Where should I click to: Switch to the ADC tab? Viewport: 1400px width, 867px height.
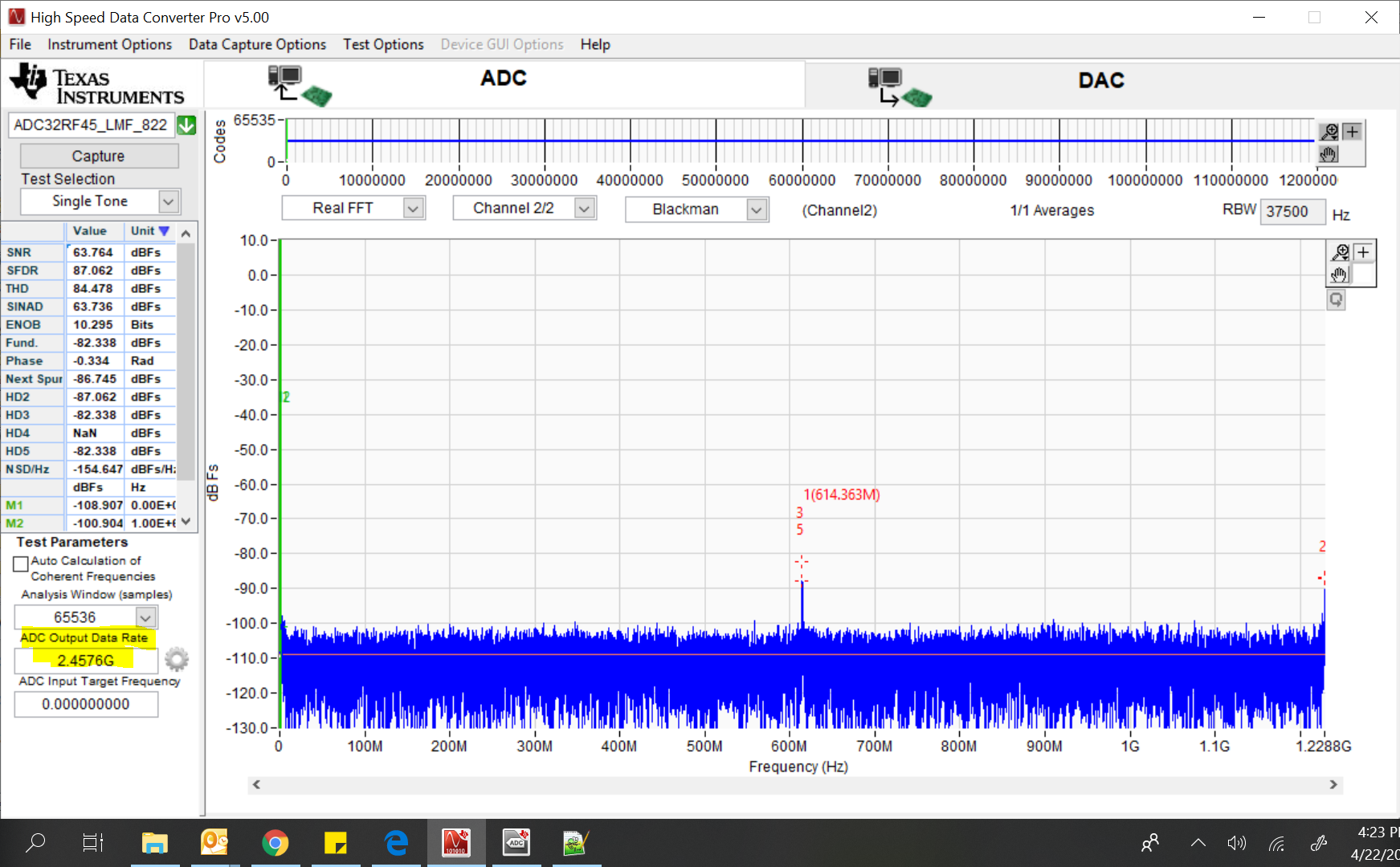click(504, 79)
